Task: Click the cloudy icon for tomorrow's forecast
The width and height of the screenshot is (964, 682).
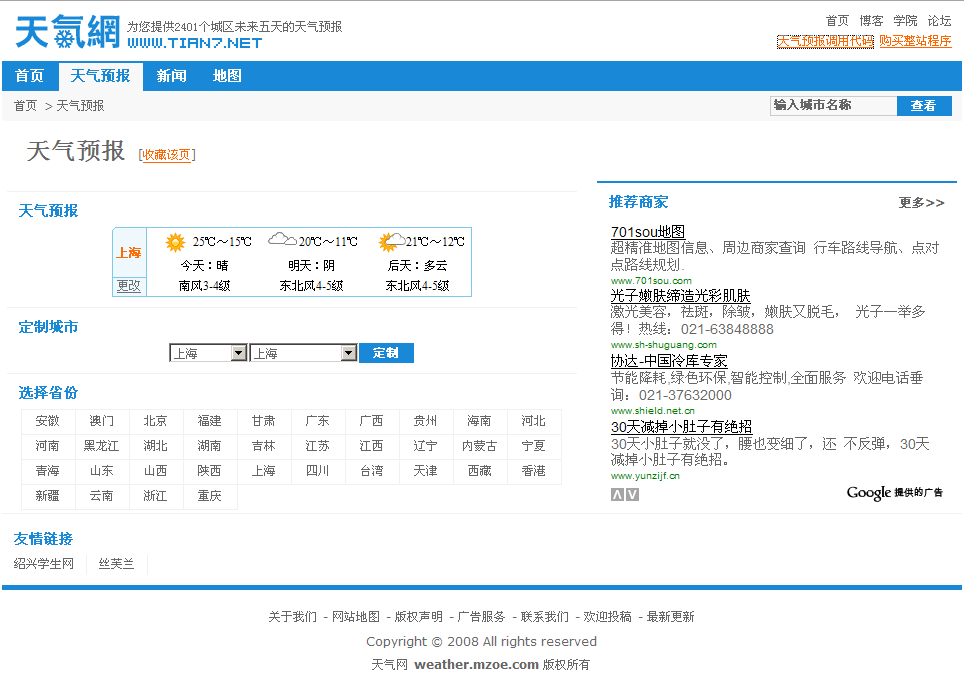Action: [282, 239]
